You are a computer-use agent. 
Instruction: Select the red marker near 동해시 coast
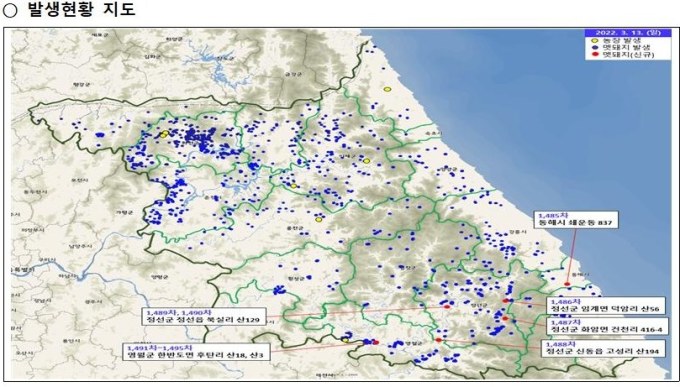tap(567, 284)
